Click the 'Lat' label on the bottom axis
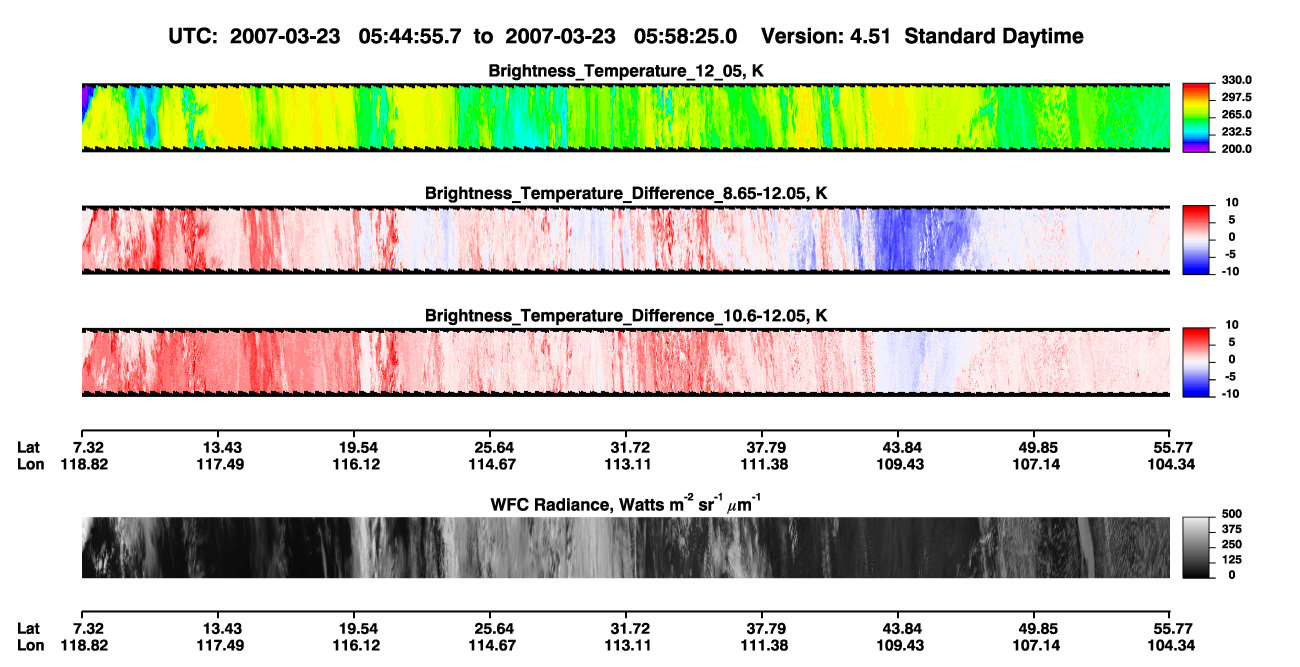The height and width of the screenshot is (667, 1300). [29, 629]
